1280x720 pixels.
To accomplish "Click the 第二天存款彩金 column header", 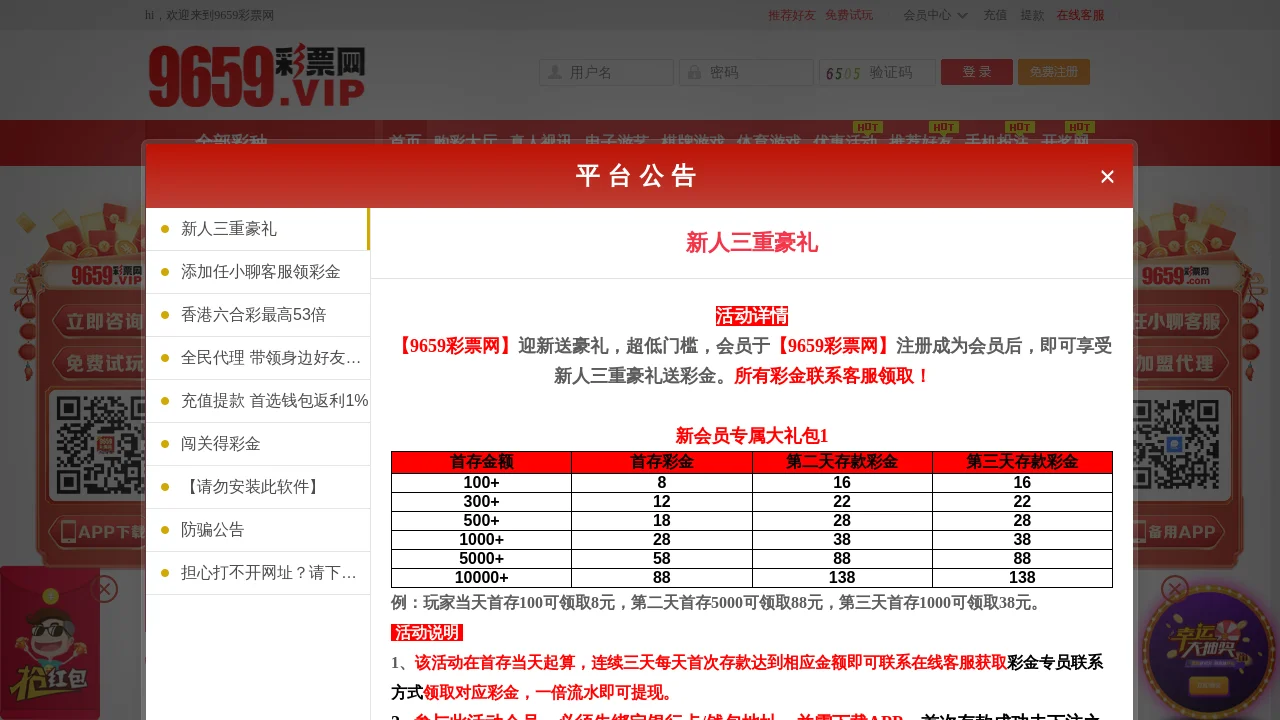I will tap(842, 462).
